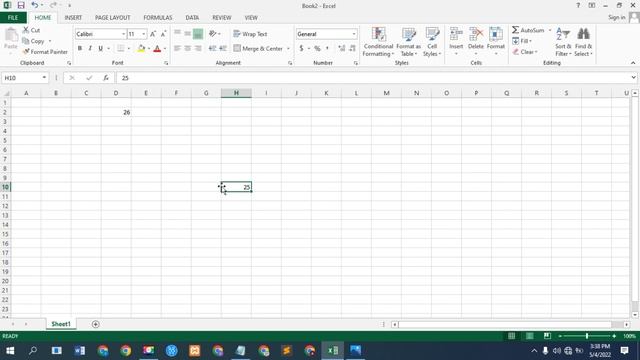This screenshot has height=360, width=640.
Task: Toggle Center horizontal alignment
Action: click(187, 49)
